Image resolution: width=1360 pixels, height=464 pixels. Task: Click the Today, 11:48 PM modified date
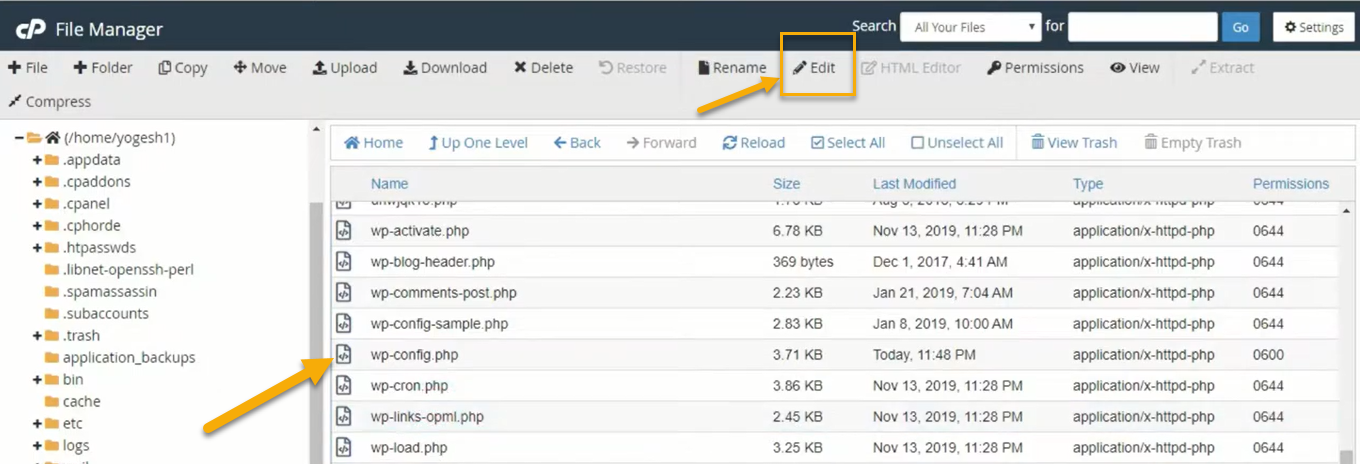tap(924, 355)
